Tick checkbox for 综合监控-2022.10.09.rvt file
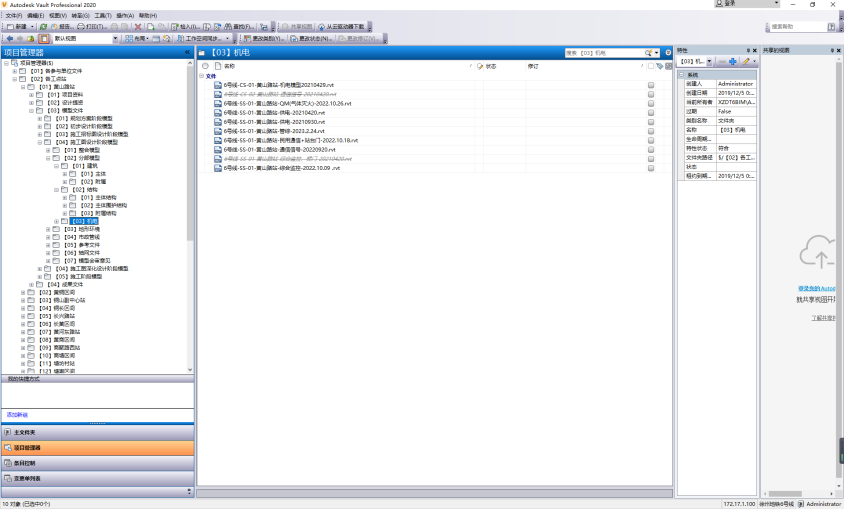Screen dimensions: 844x509 [651, 168]
